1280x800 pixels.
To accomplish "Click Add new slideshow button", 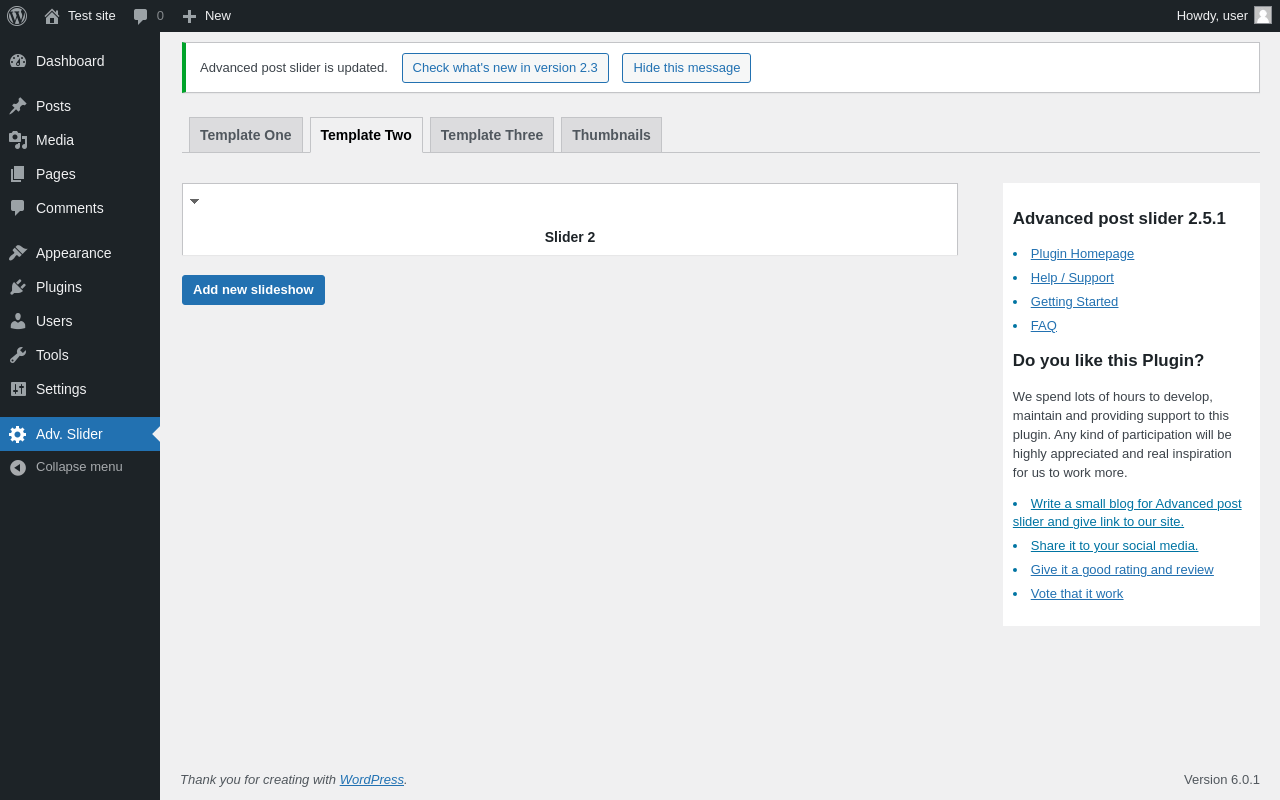I will coord(253,290).
